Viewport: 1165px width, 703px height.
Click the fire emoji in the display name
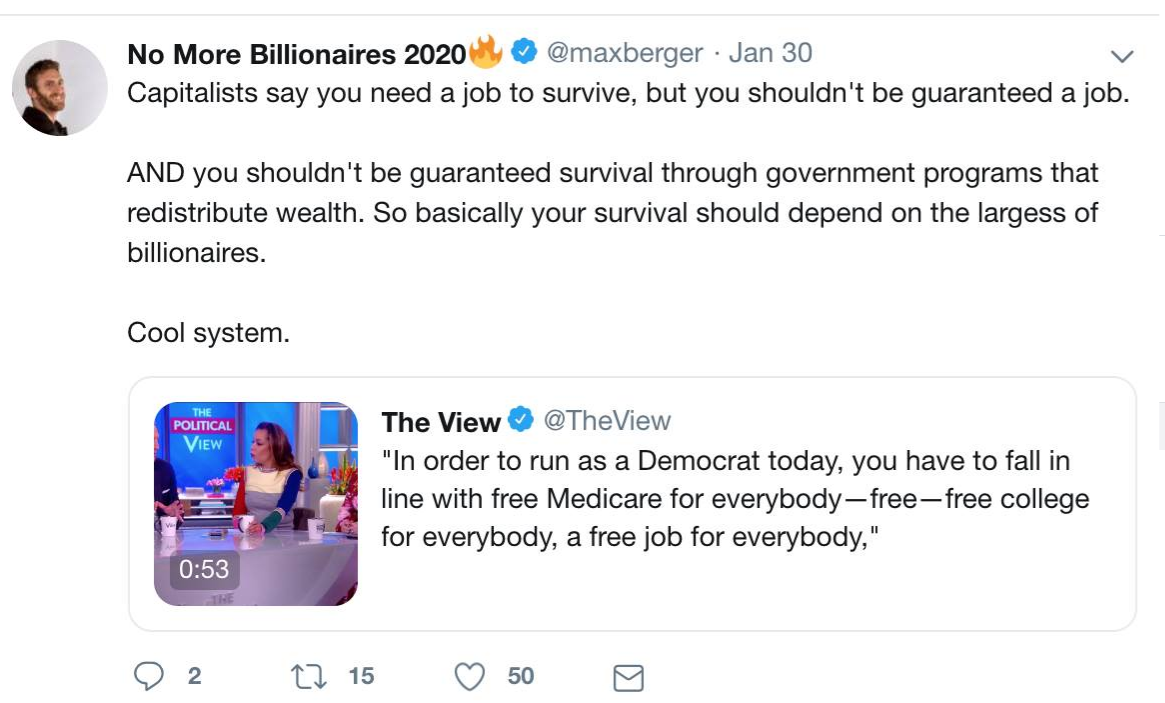[x=486, y=52]
